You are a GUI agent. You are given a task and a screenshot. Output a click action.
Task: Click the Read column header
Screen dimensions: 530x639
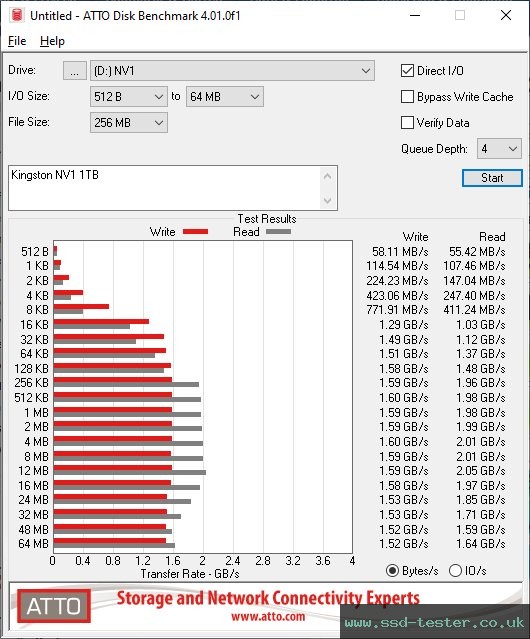coord(492,237)
